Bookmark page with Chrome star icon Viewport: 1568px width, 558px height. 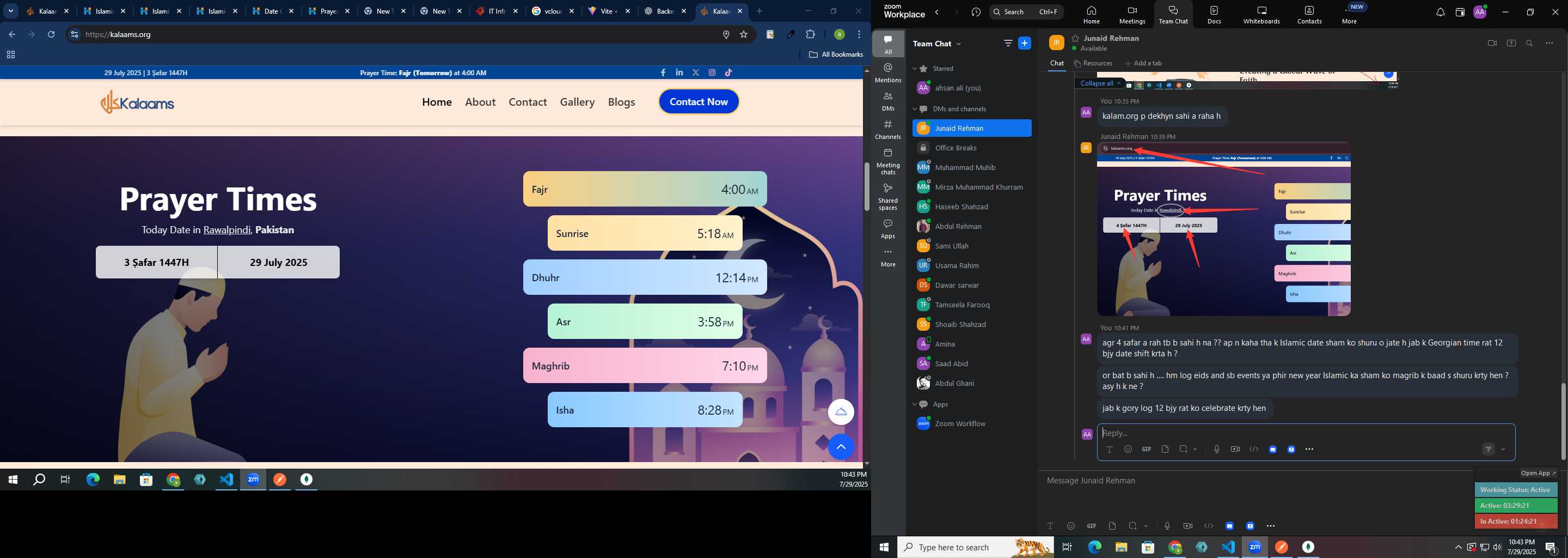pos(744,35)
